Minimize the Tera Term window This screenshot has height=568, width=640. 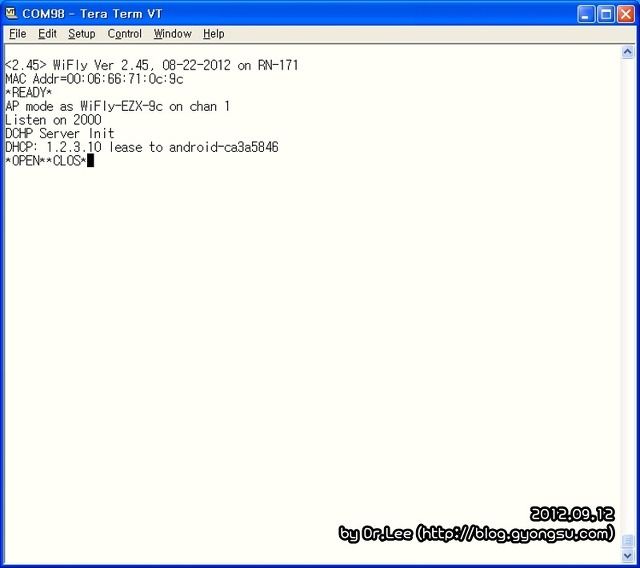point(586,15)
